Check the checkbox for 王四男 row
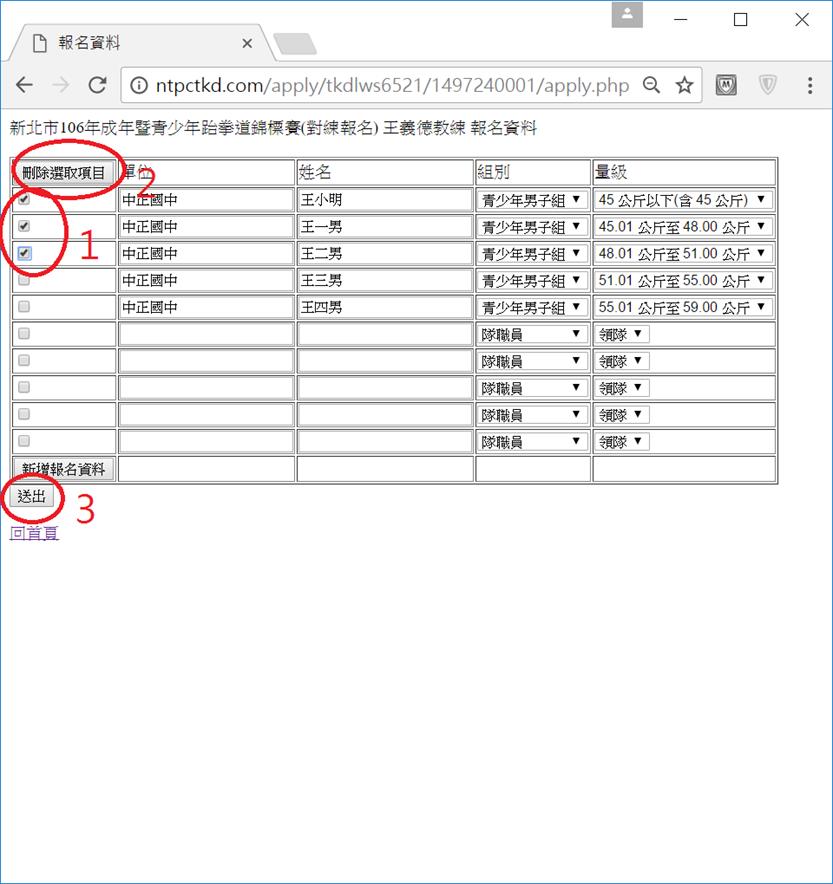Screen dimensions: 833x884 tap(24, 308)
